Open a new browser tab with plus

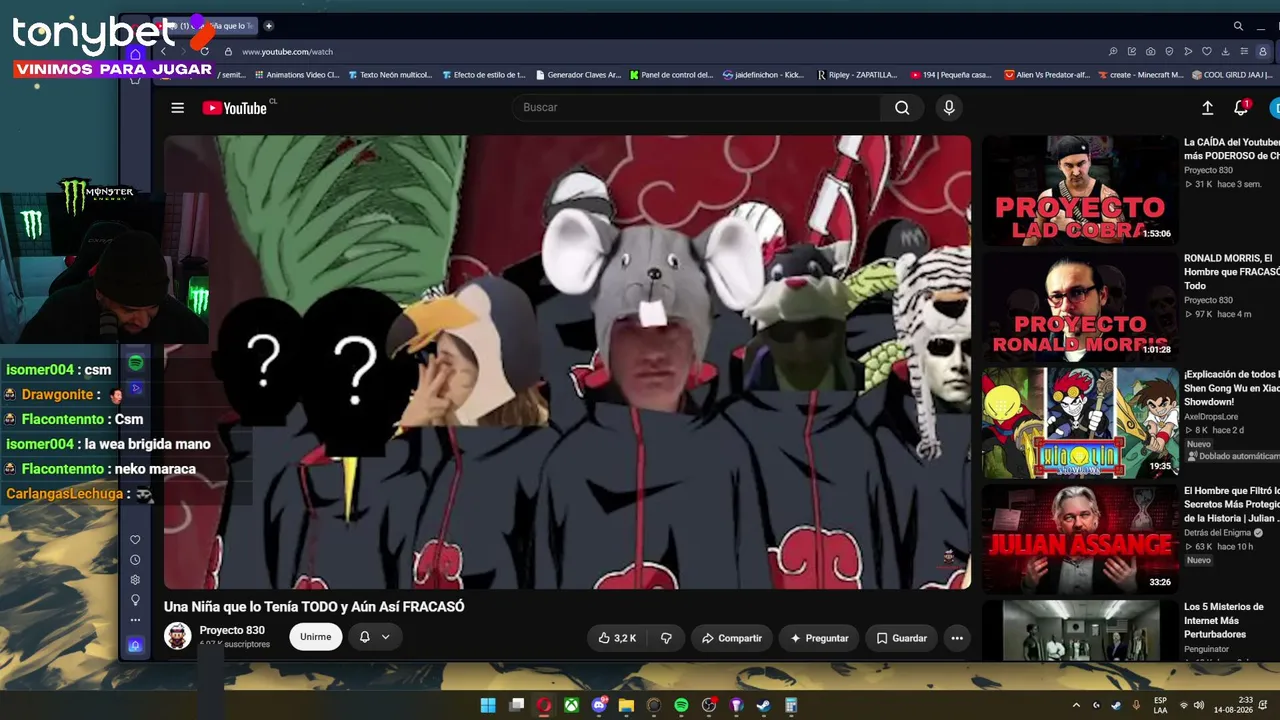[268, 26]
